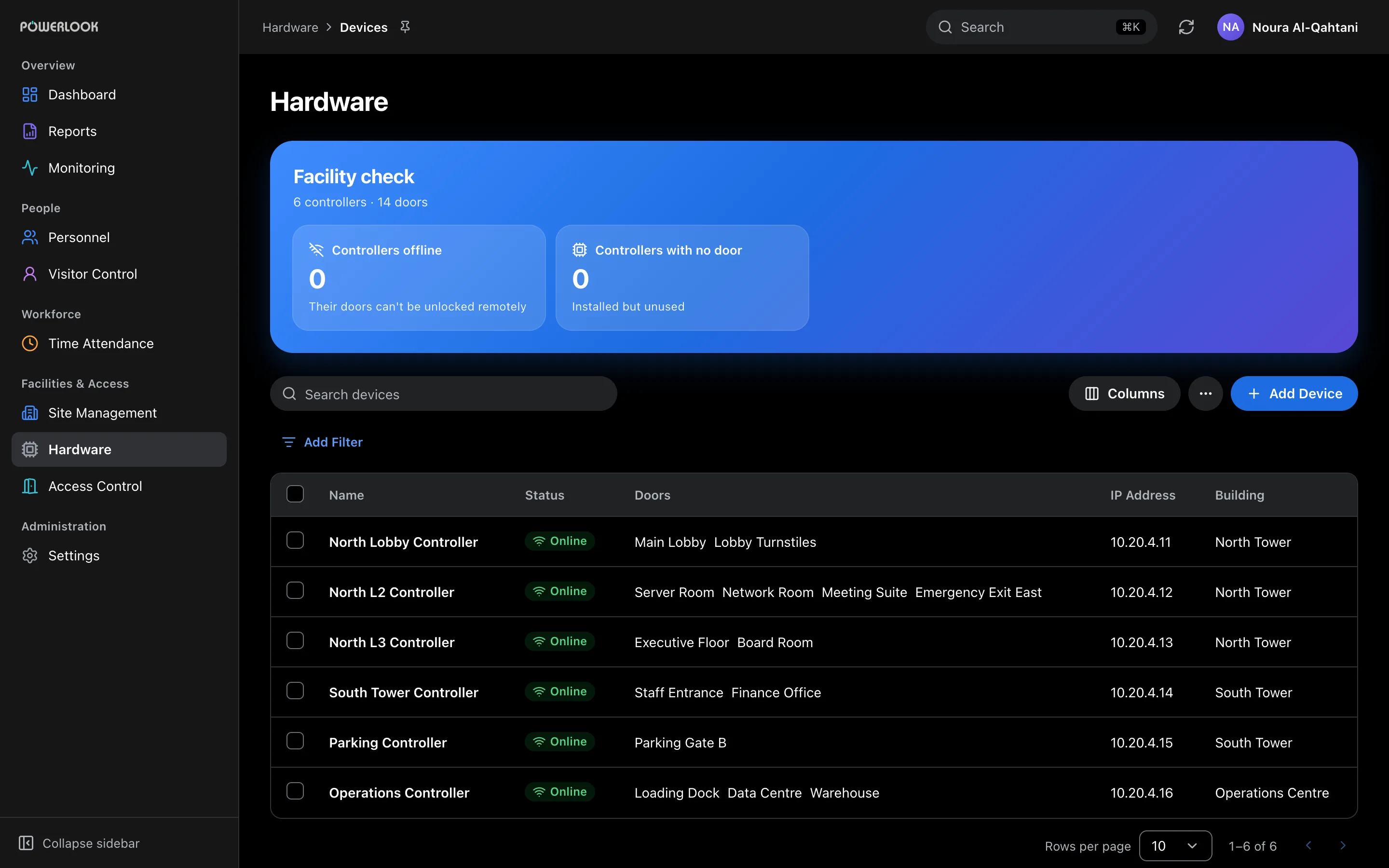This screenshot has width=1389, height=868.
Task: Click the Controllers with no door card
Action: (x=682, y=278)
